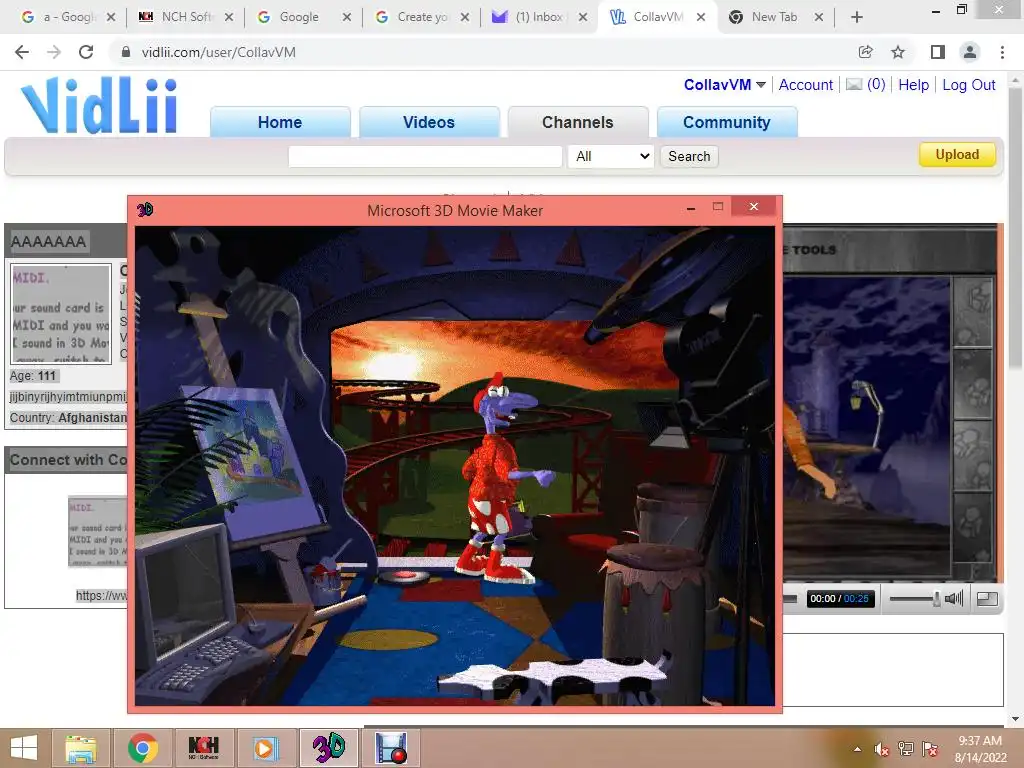Focus the VidLii search input field
This screenshot has height=768, width=1024.
coord(425,156)
